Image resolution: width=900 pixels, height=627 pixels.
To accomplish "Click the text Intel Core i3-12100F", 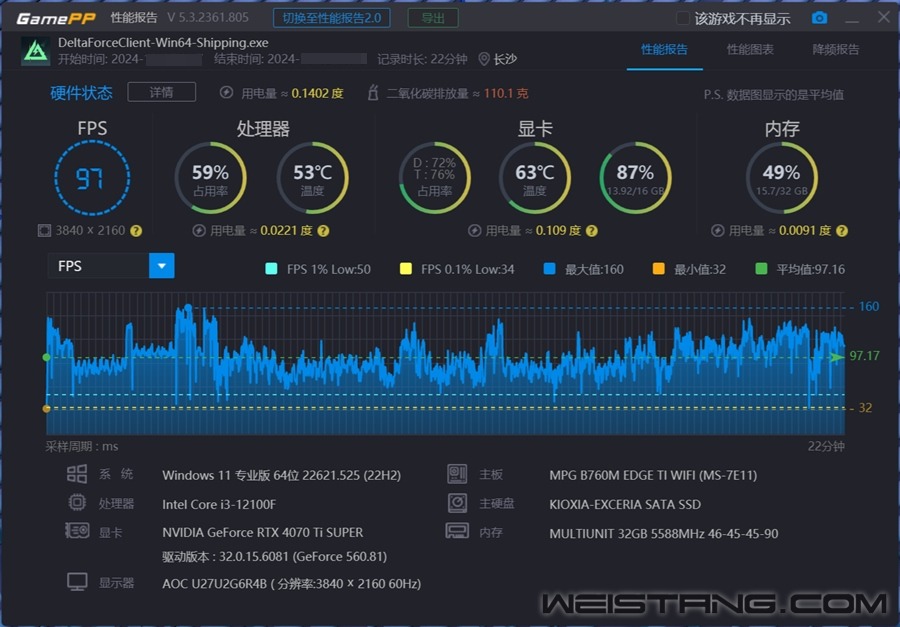I will (x=219, y=504).
